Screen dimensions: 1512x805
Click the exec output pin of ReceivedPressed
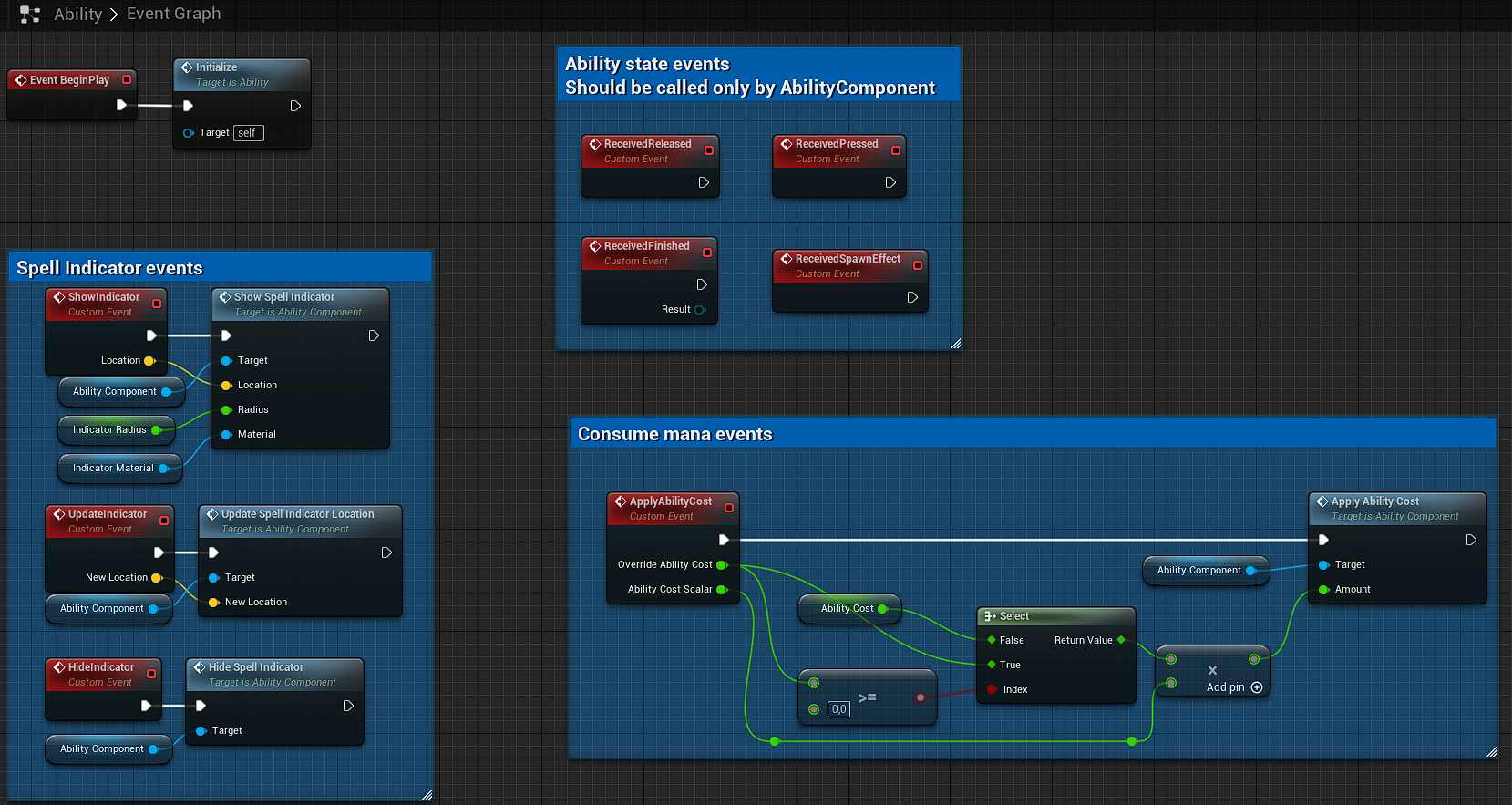890,182
